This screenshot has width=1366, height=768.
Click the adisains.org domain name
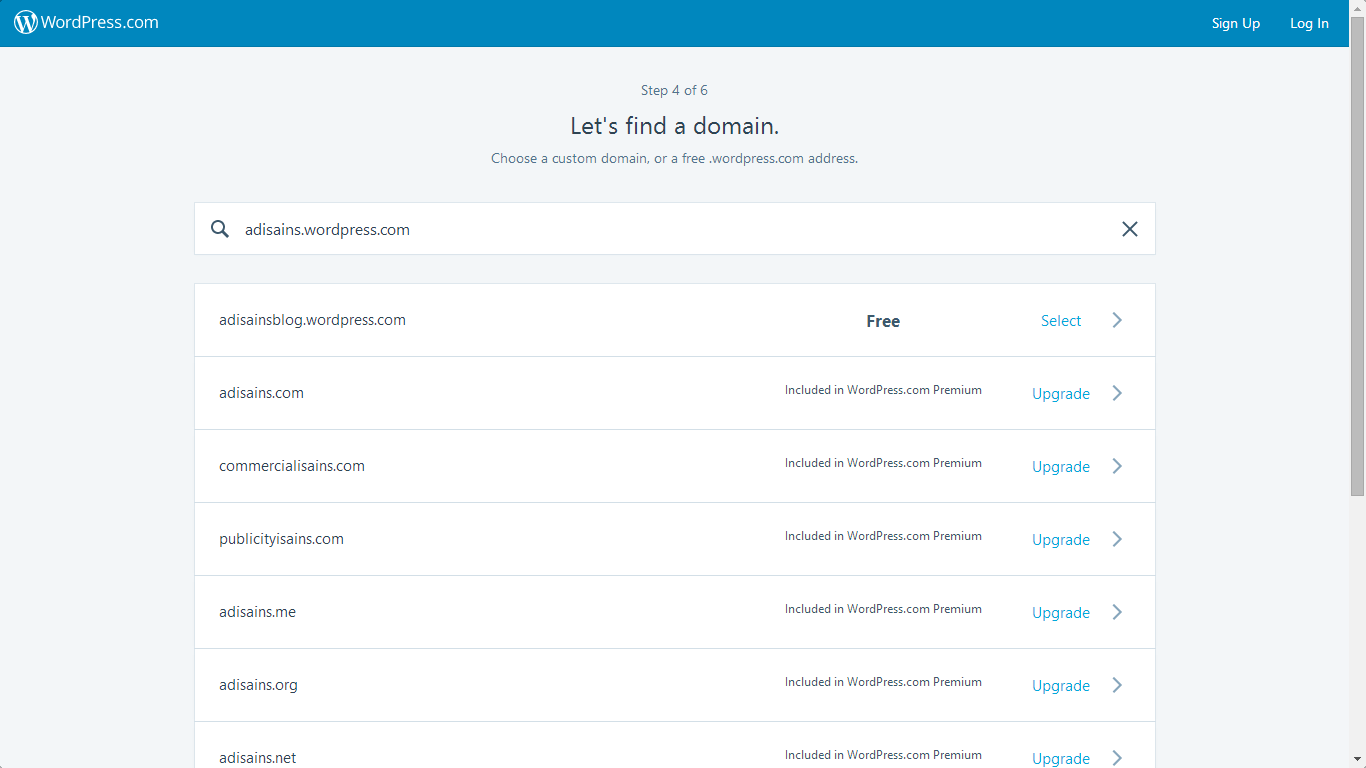pyautogui.click(x=258, y=685)
